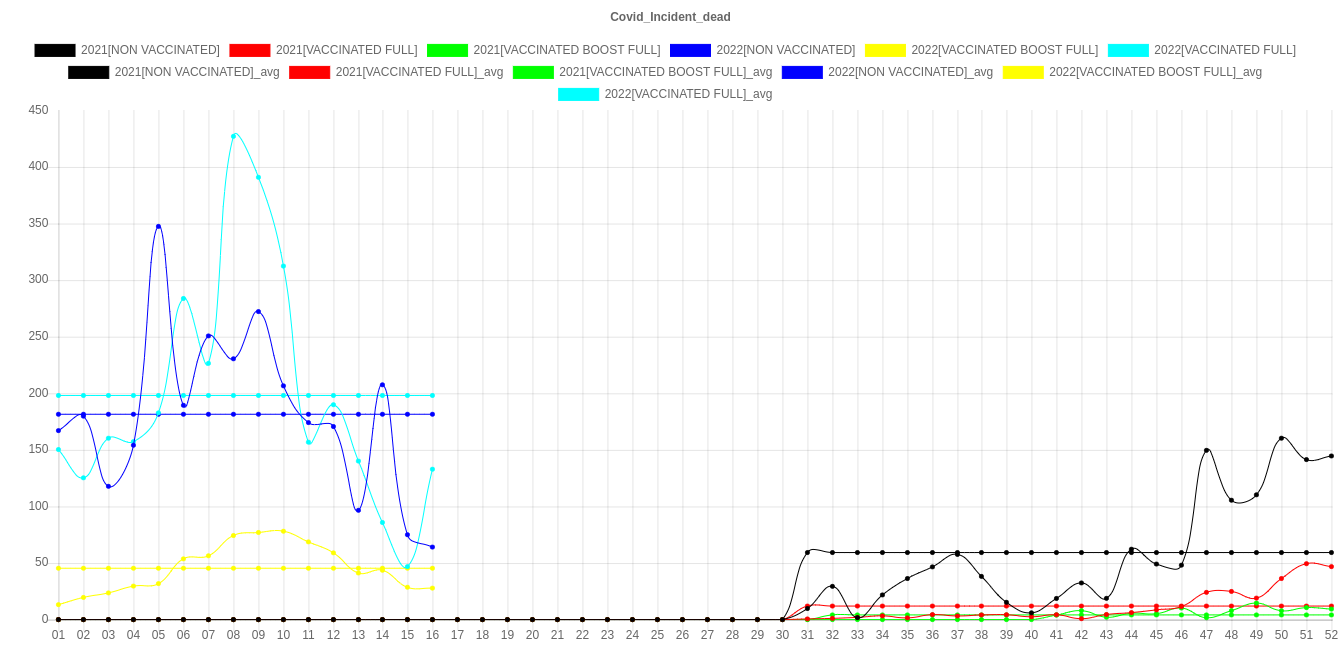Click blue swatch for 2022[NON VACCINATED] legend
Image resolution: width=1341 pixels, height=670 pixels.
[690, 50]
